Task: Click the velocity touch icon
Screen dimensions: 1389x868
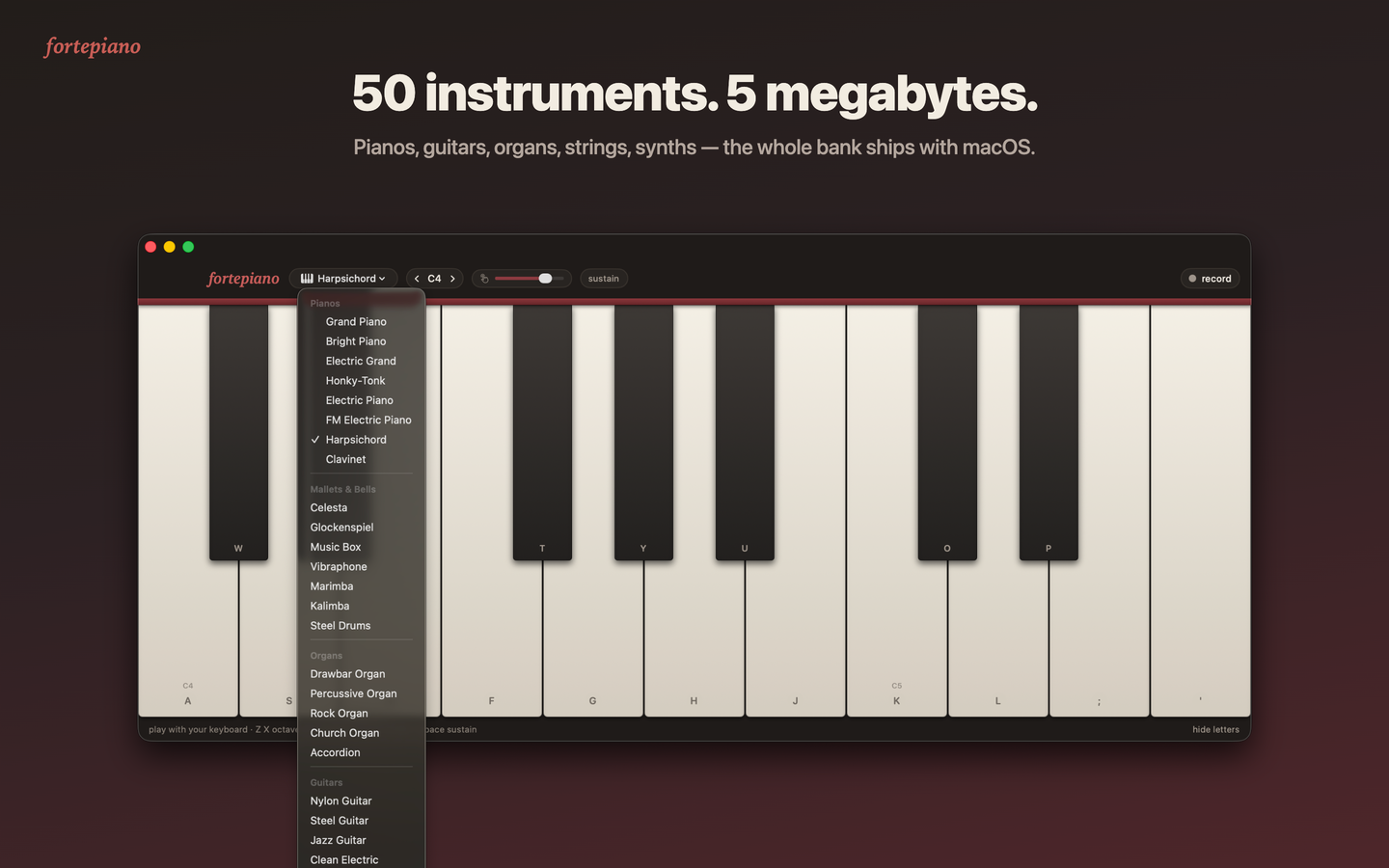Action: pos(484,279)
